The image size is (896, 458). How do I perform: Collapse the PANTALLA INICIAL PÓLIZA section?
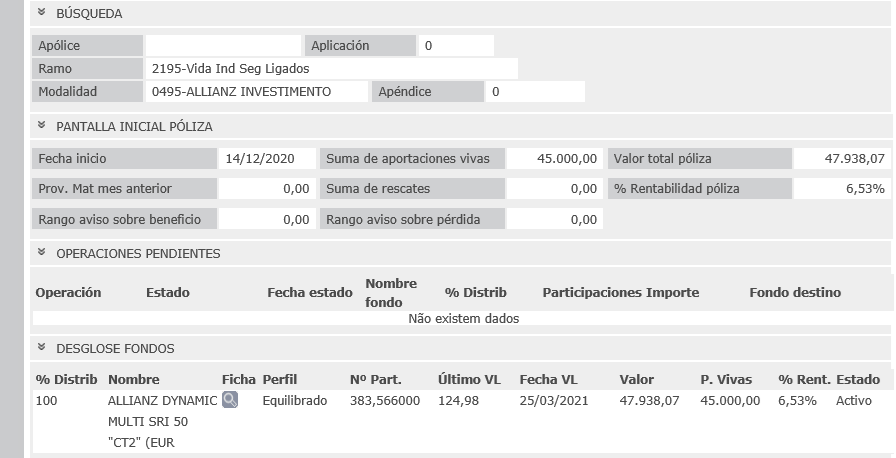(x=42, y=126)
